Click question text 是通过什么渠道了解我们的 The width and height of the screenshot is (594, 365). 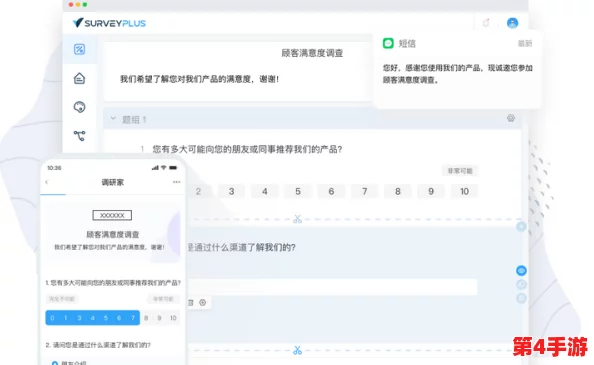click(x=241, y=248)
